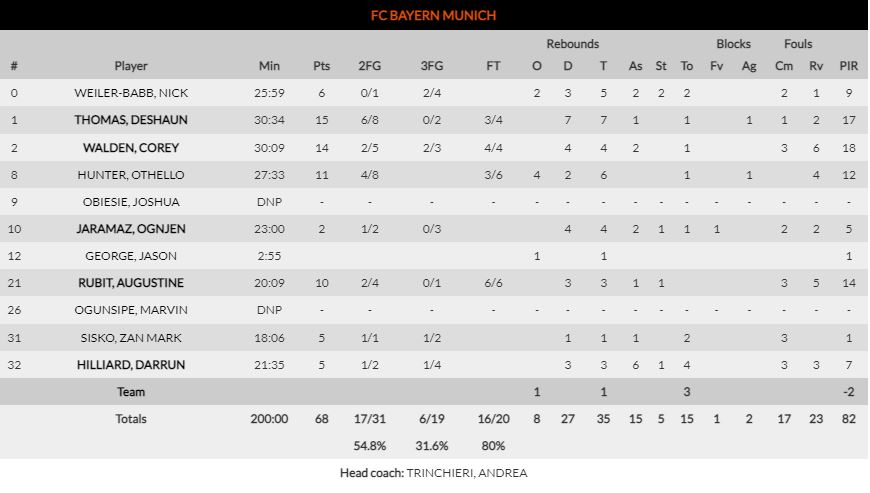Click the Pts column header
Image resolution: width=870 pixels, height=493 pixels.
321,66
